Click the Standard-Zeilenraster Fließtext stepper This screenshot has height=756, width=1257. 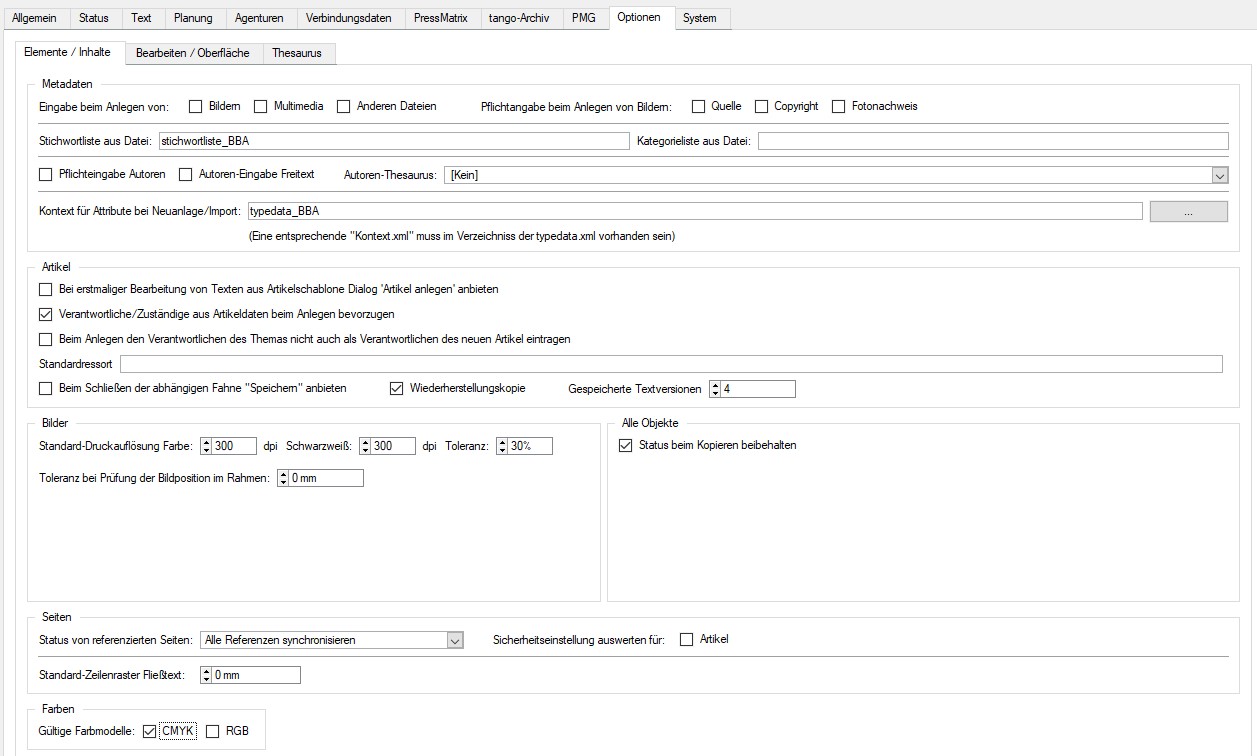tap(206, 675)
